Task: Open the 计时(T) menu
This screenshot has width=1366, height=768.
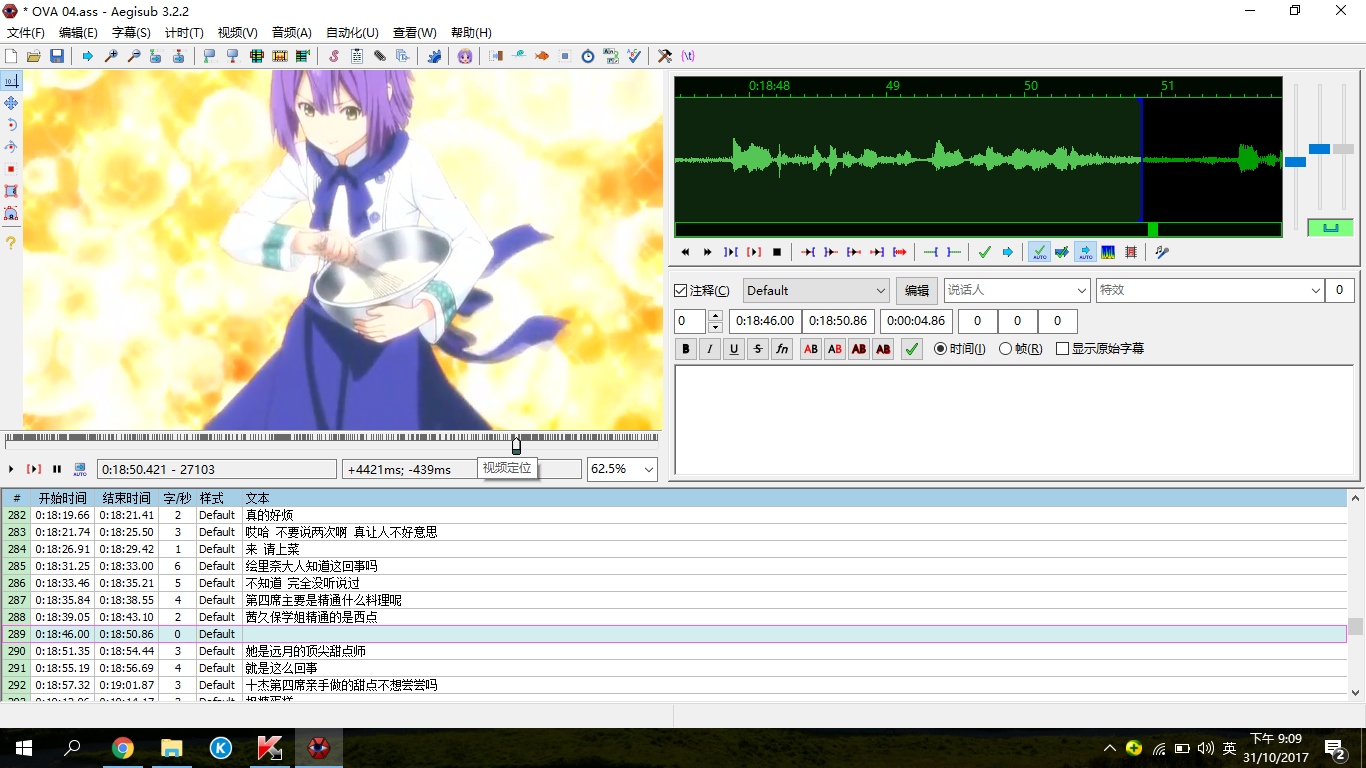Action: (x=184, y=33)
